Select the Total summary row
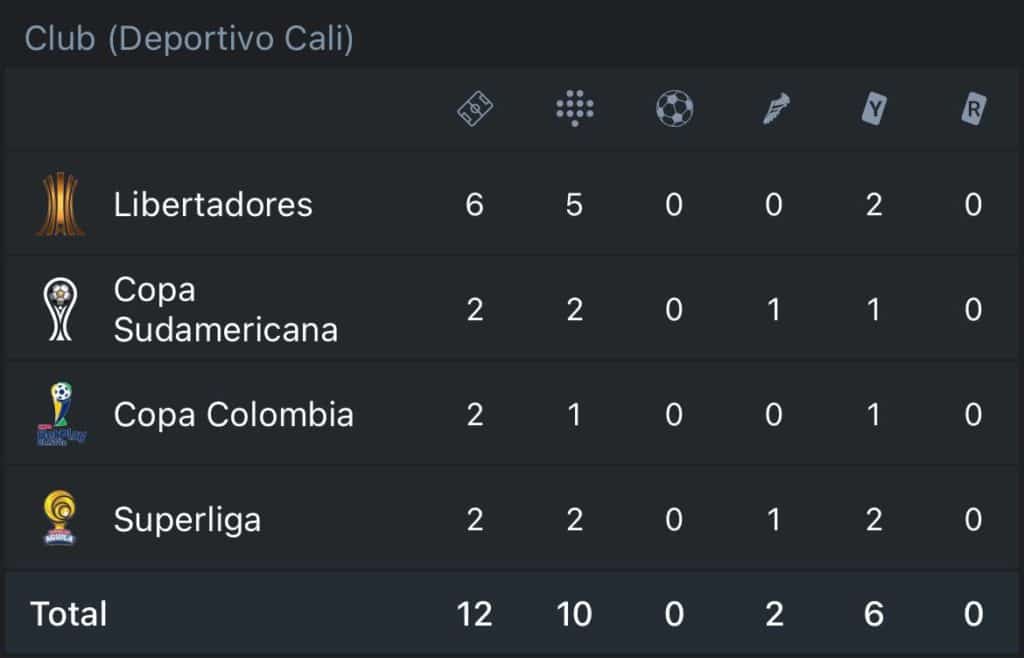The image size is (1024, 658). pos(68,614)
